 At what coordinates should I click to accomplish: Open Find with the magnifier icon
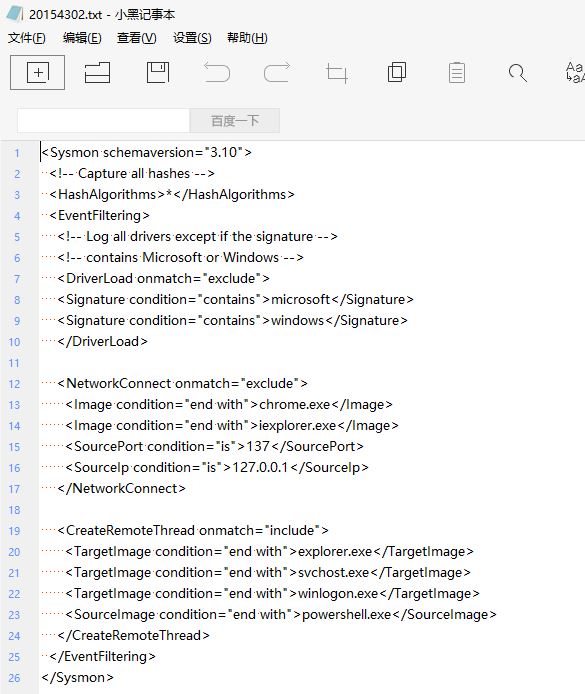(517, 73)
